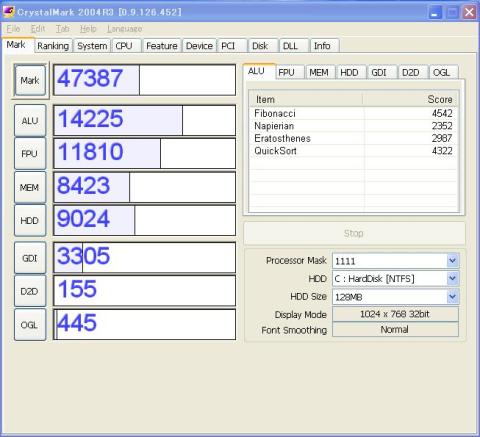
Task: Show the MEM results tab
Action: tap(320, 72)
